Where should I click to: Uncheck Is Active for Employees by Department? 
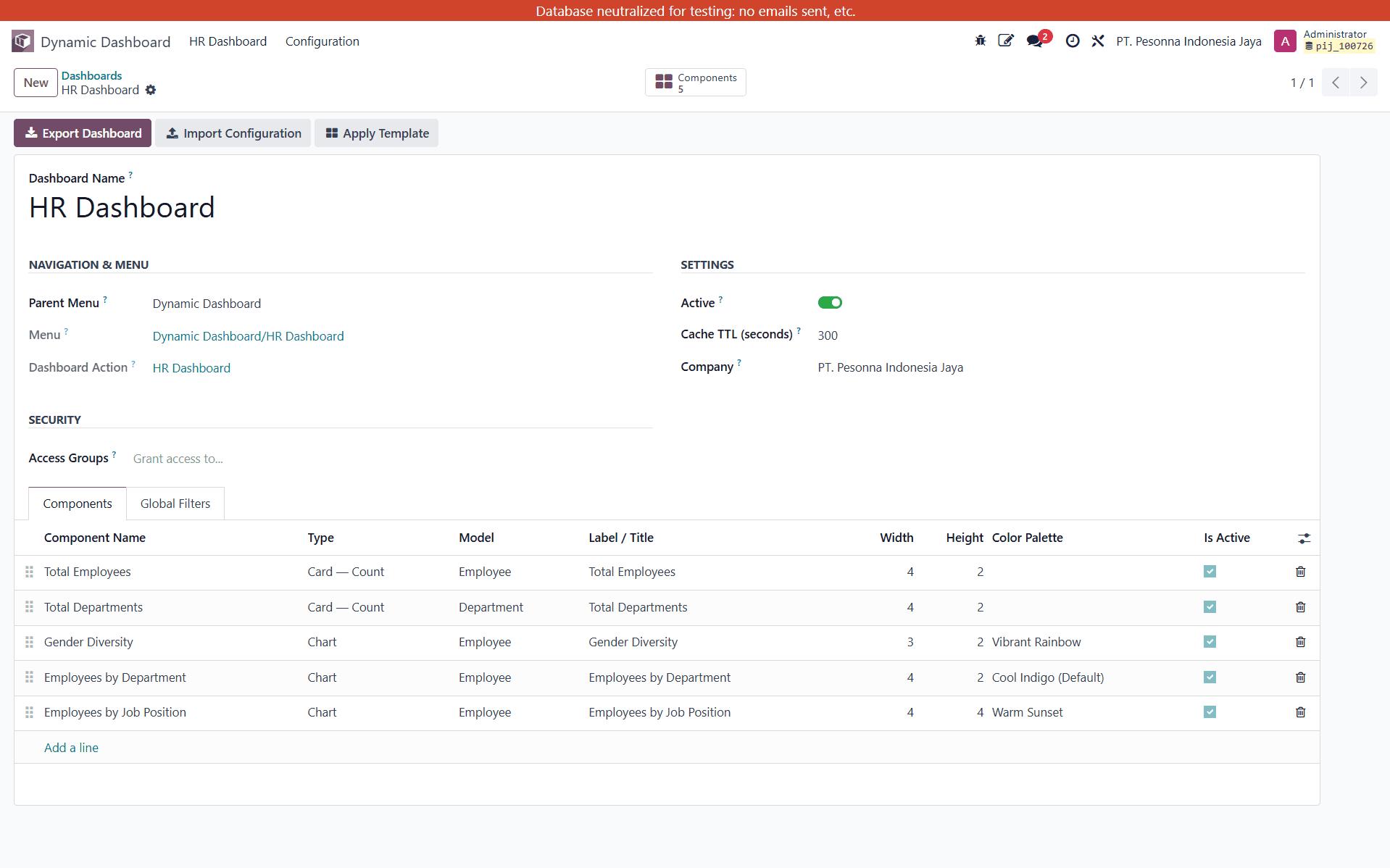pyautogui.click(x=1210, y=677)
